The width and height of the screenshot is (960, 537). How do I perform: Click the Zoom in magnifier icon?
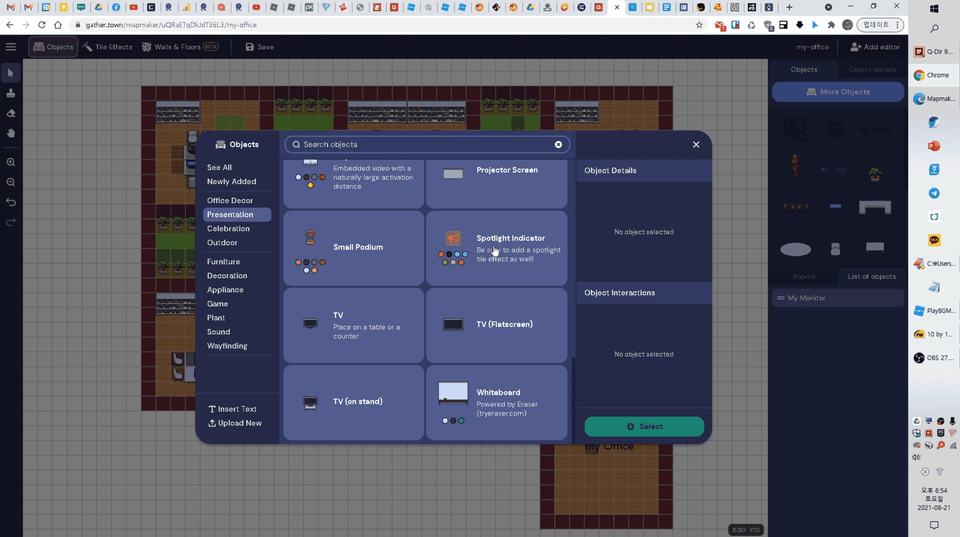(x=10, y=162)
